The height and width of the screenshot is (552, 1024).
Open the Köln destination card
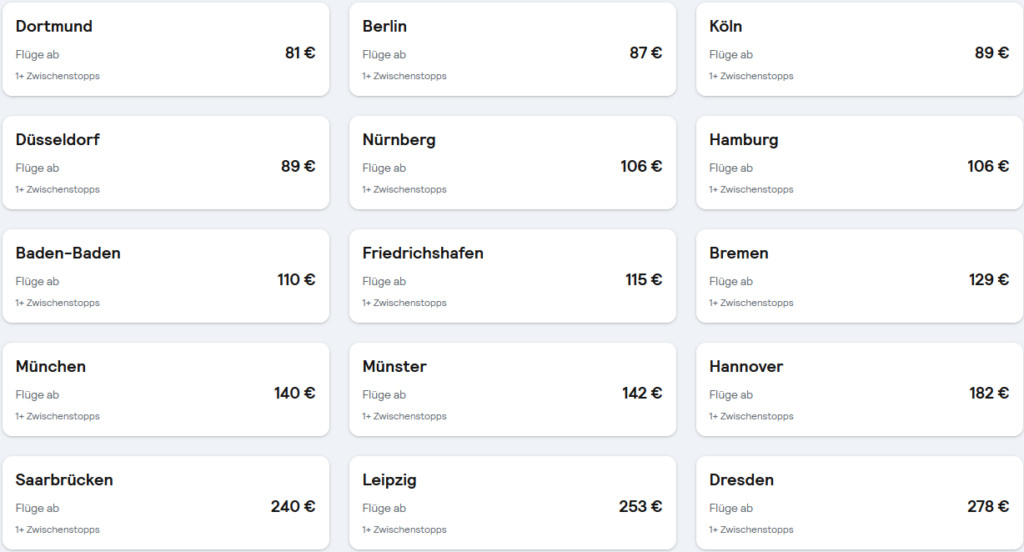(860, 50)
